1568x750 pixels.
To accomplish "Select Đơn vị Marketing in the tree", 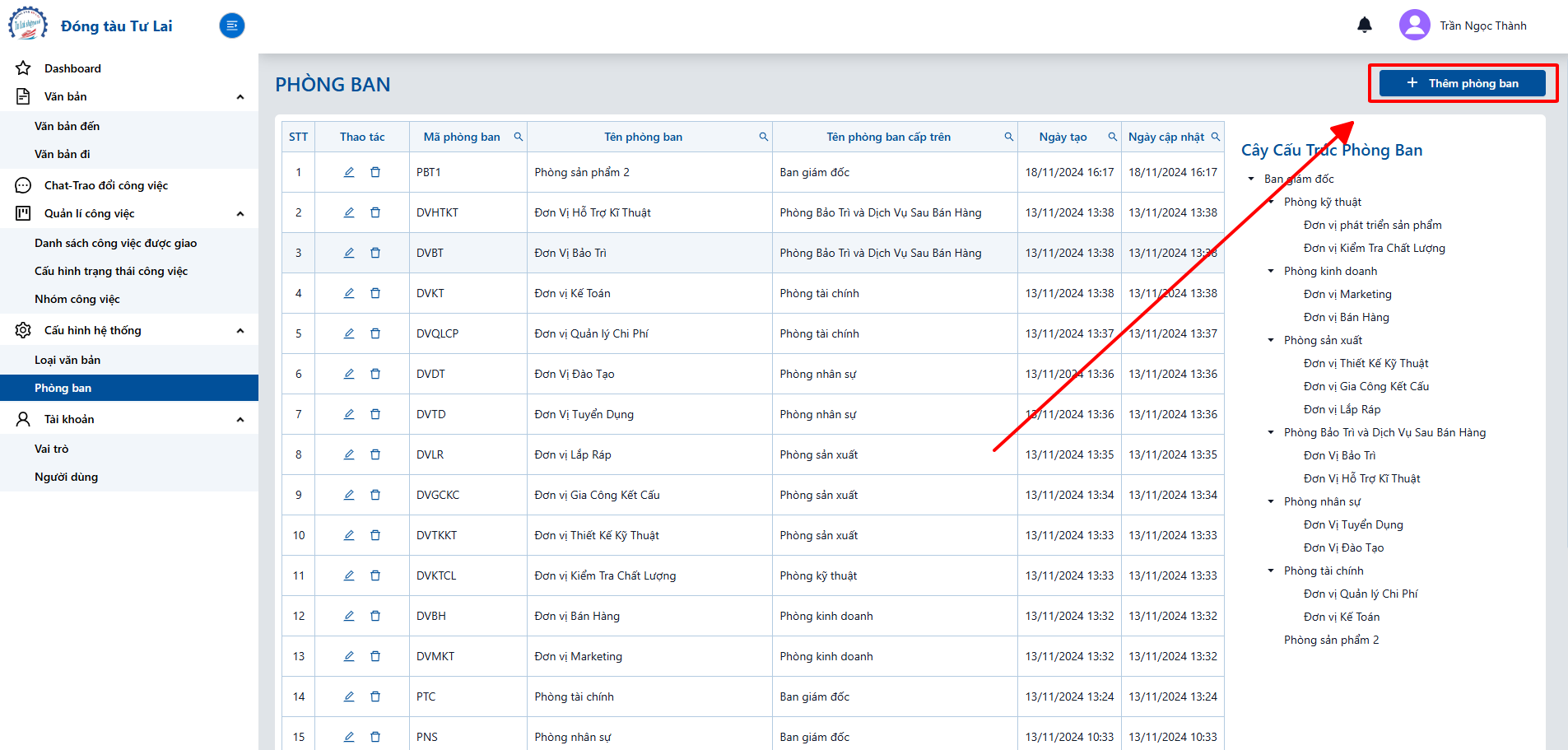I will pos(1347,294).
